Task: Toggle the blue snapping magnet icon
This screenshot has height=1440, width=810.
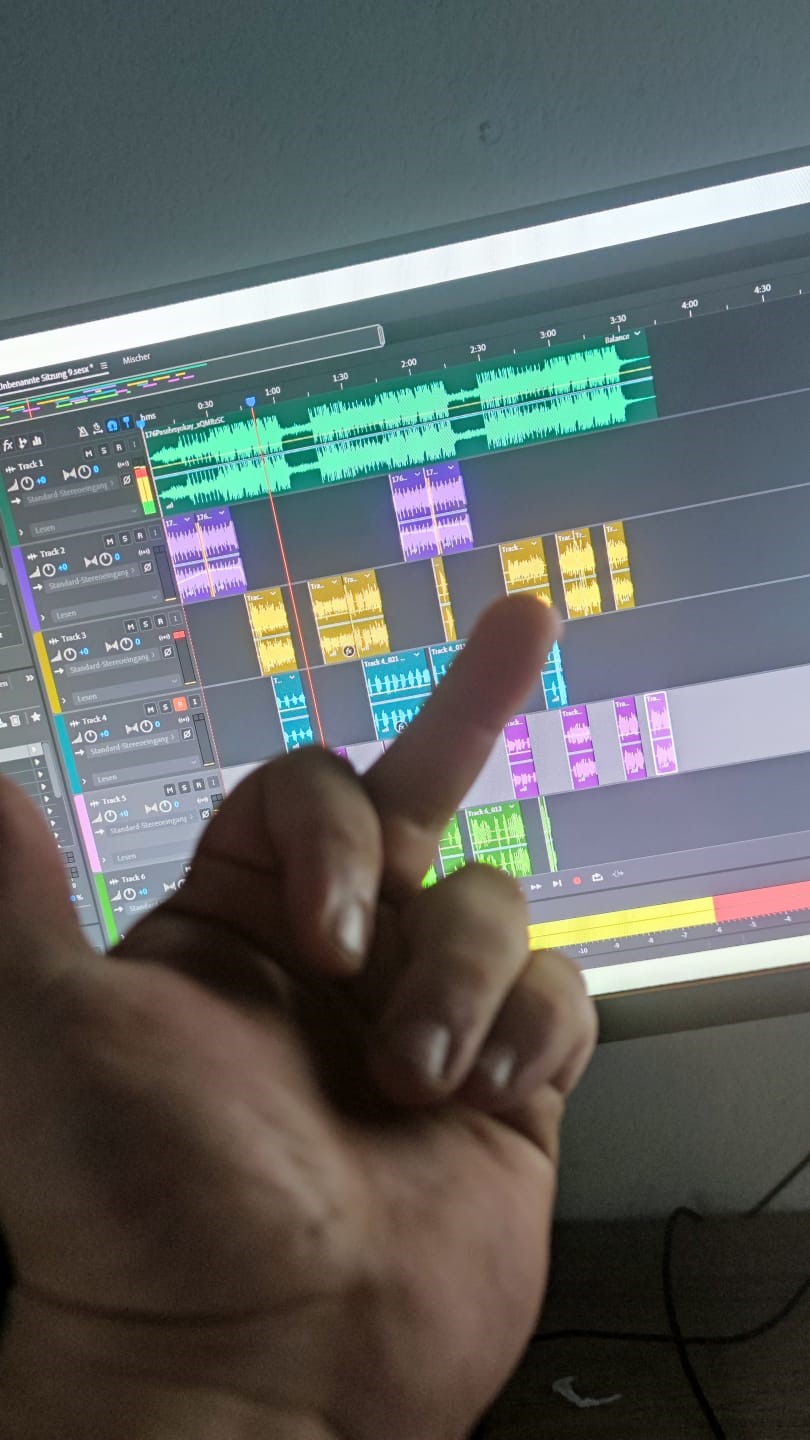Action: pos(112,424)
